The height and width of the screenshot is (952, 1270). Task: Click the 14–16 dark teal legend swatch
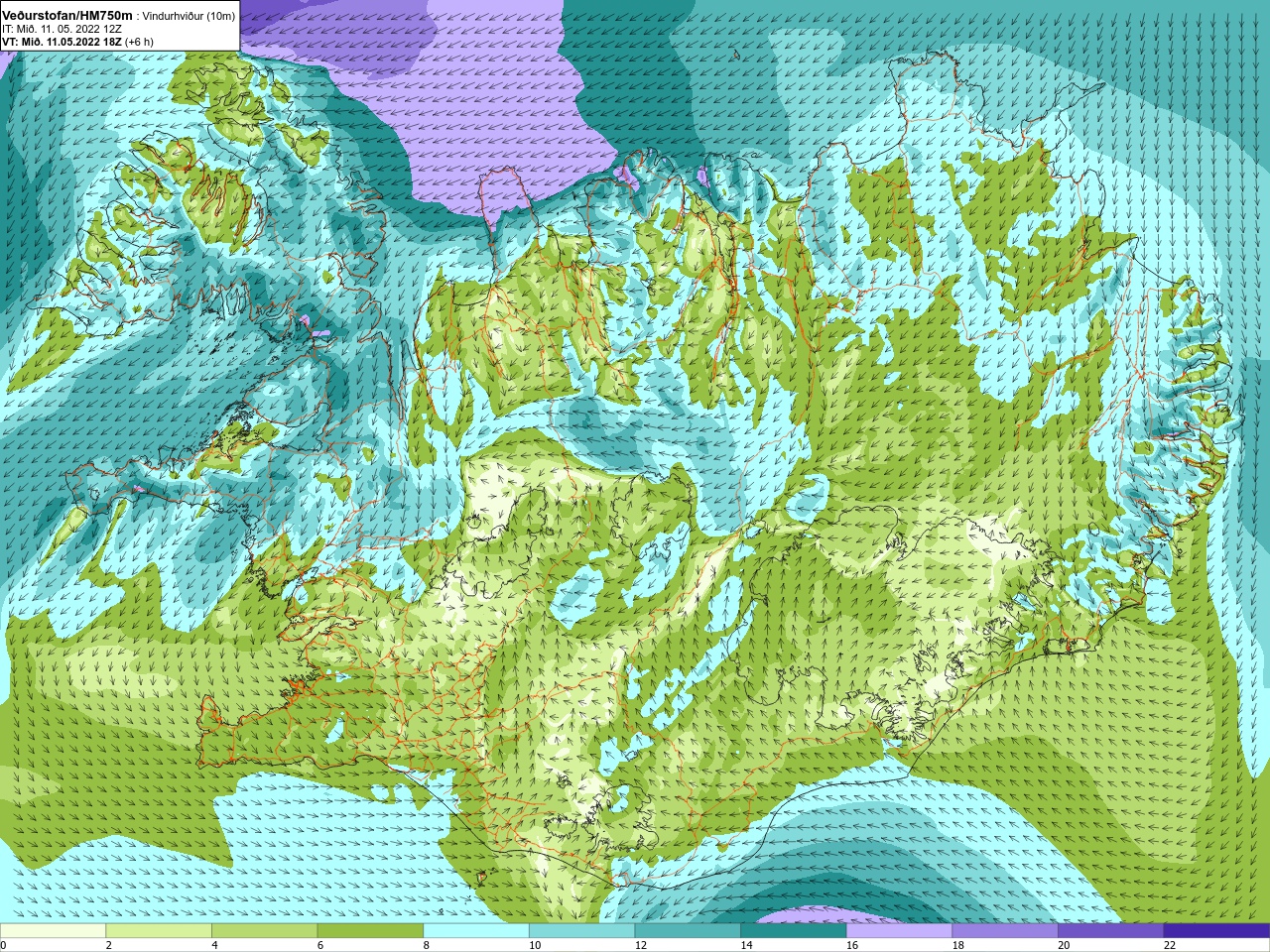tap(794, 931)
